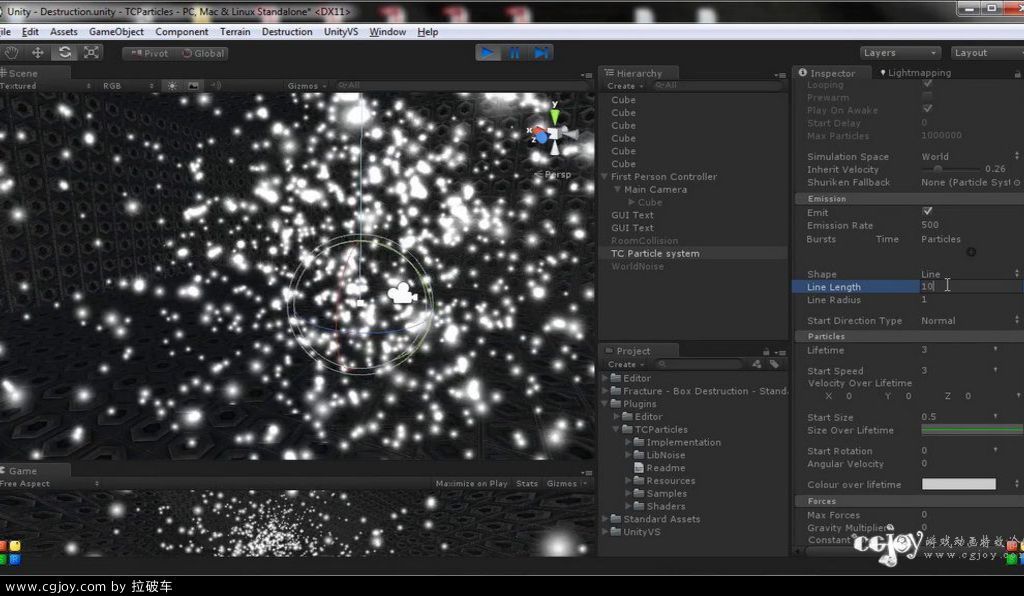Select the Hand tool in toolbar

click(x=11, y=53)
